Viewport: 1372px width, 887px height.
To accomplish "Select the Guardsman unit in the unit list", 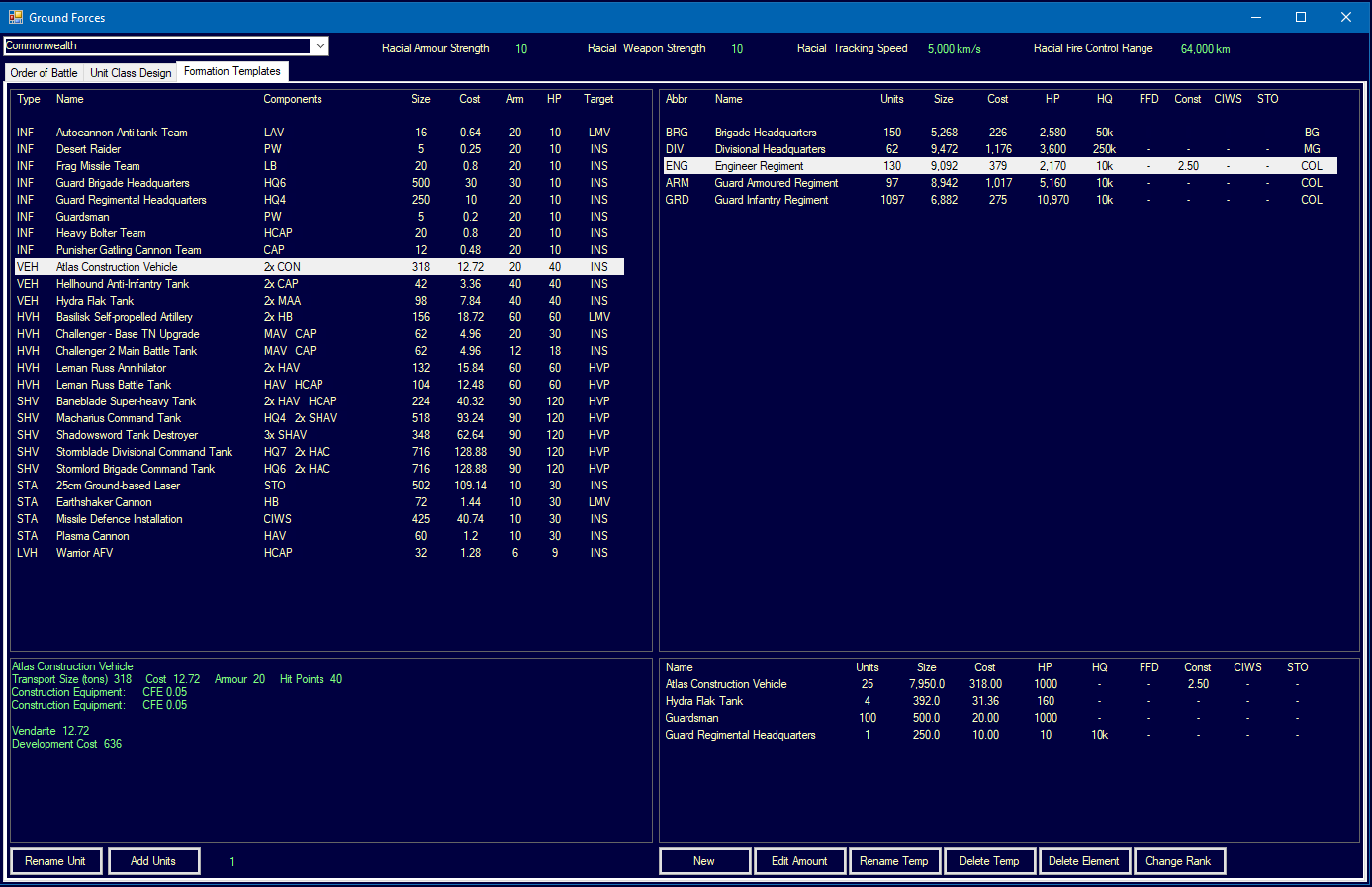I will 320,217.
